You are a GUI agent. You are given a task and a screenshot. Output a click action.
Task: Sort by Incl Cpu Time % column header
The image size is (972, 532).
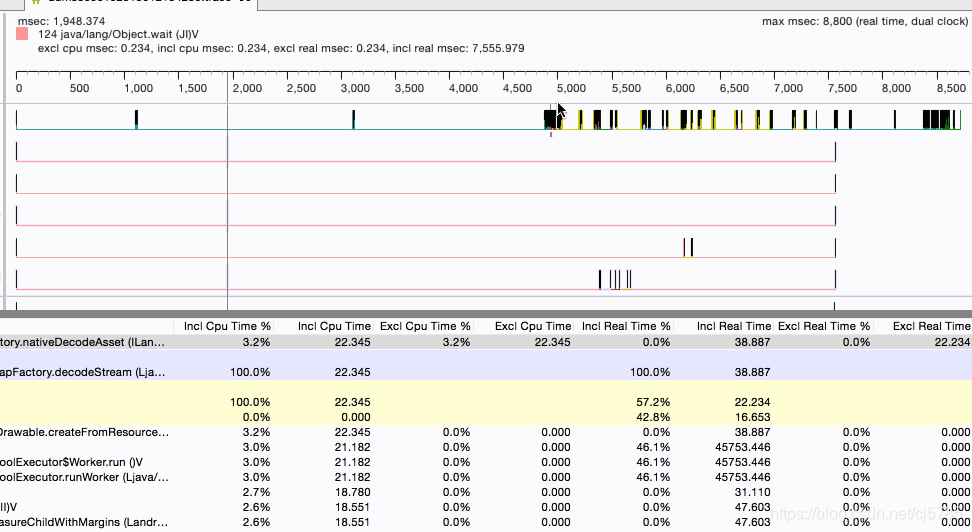pyautogui.click(x=227, y=326)
